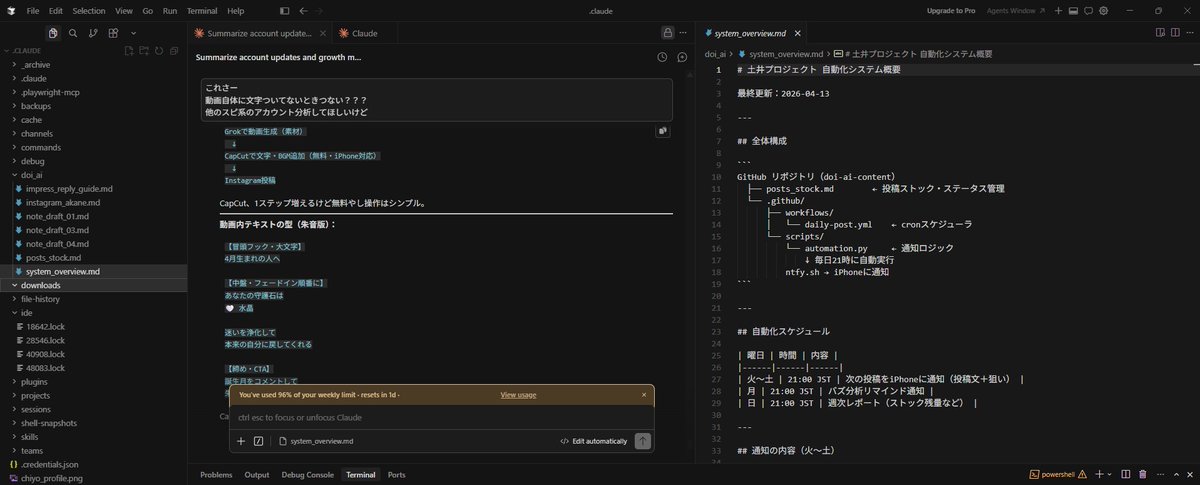
Task: Collapse the downloads folder
Action: pos(94,285)
